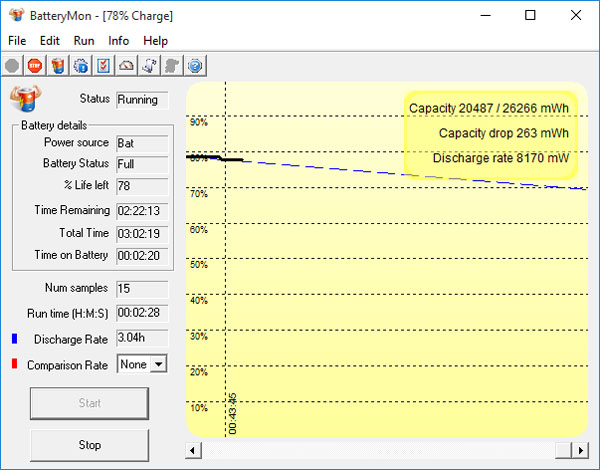This screenshot has width=600, height=470.
Task: Open the Edit menu
Action: [x=50, y=41]
